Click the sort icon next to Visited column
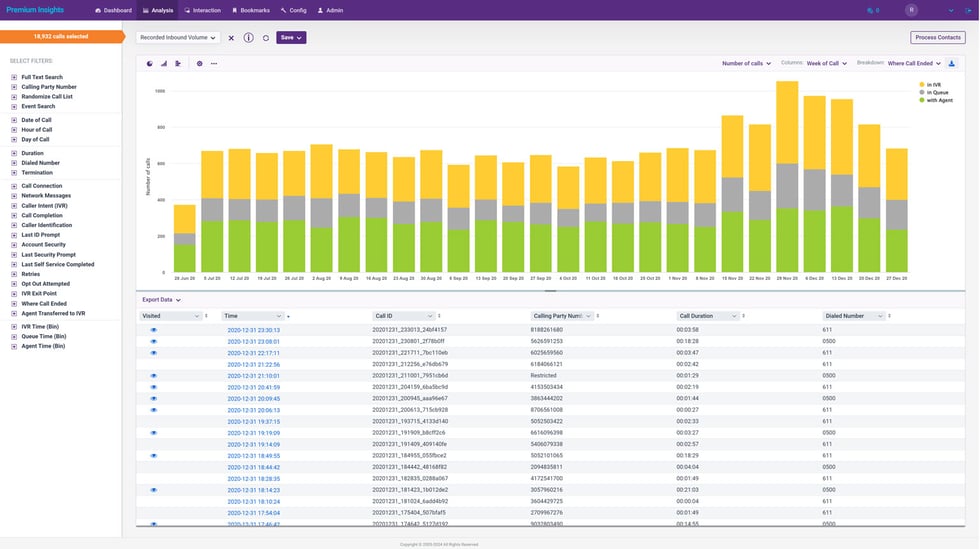980x549 pixels. tap(206, 316)
